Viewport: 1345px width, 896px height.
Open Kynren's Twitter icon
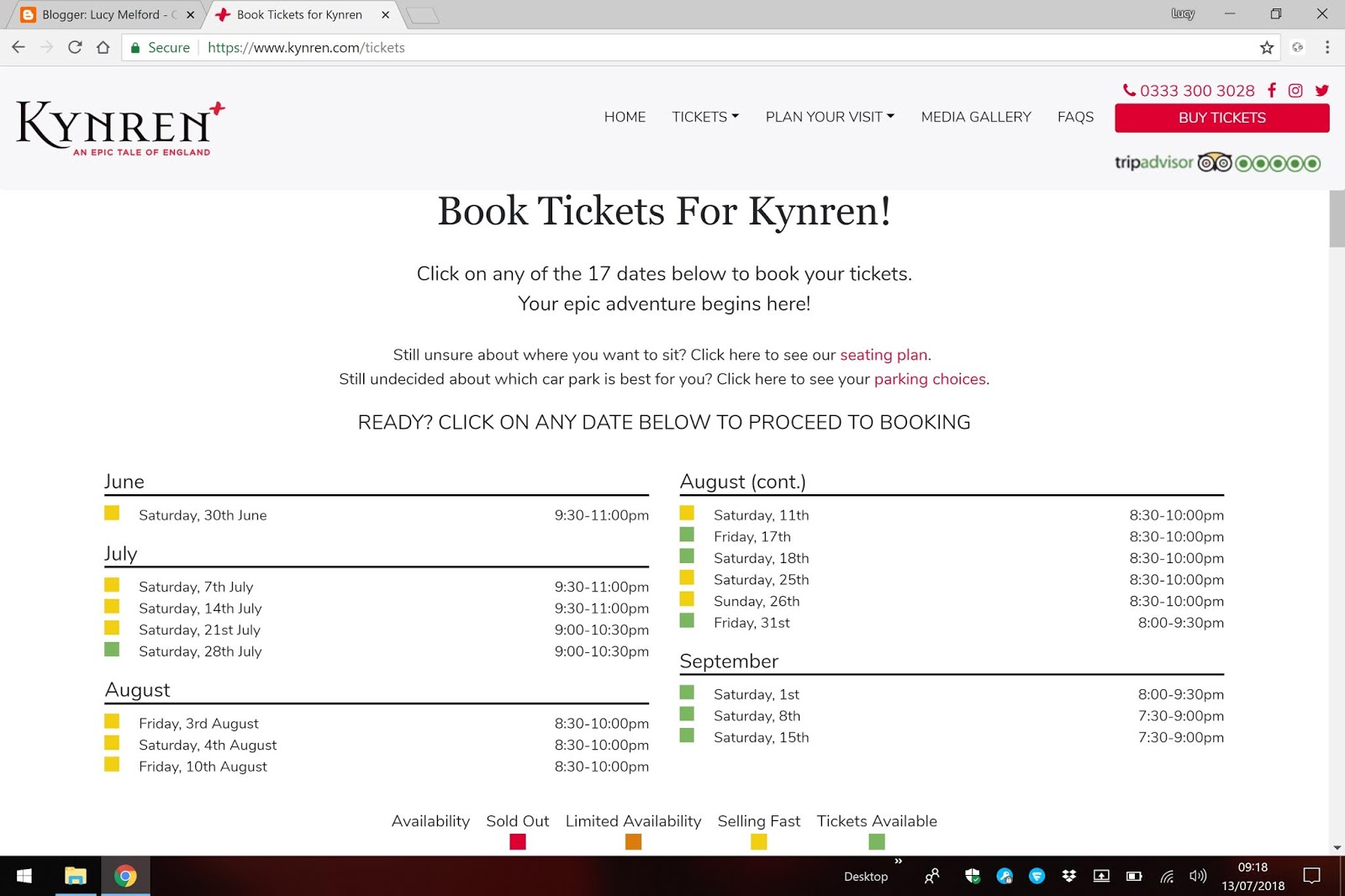(x=1321, y=90)
